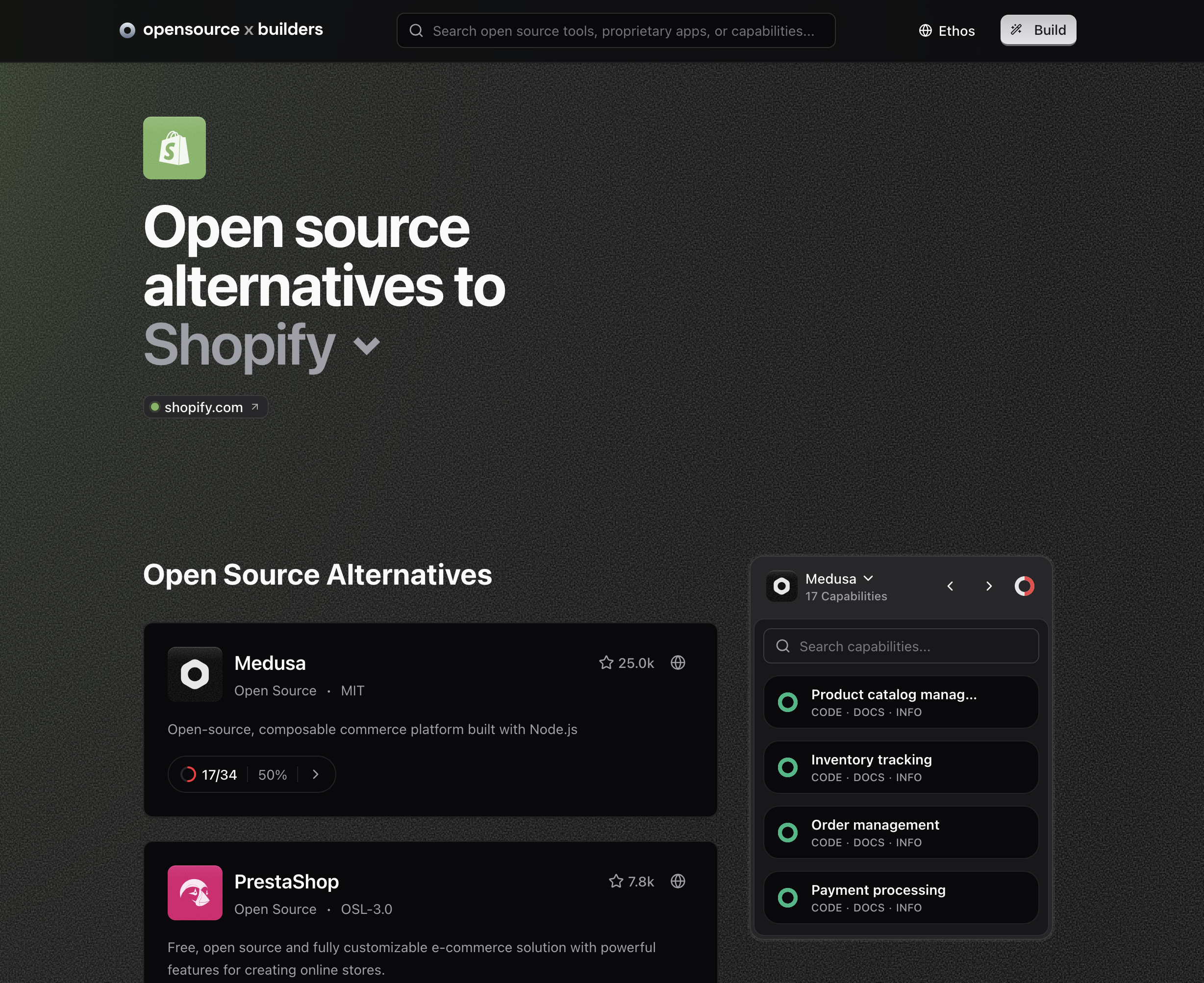Click the opensource builders logo in the header

pos(221,29)
